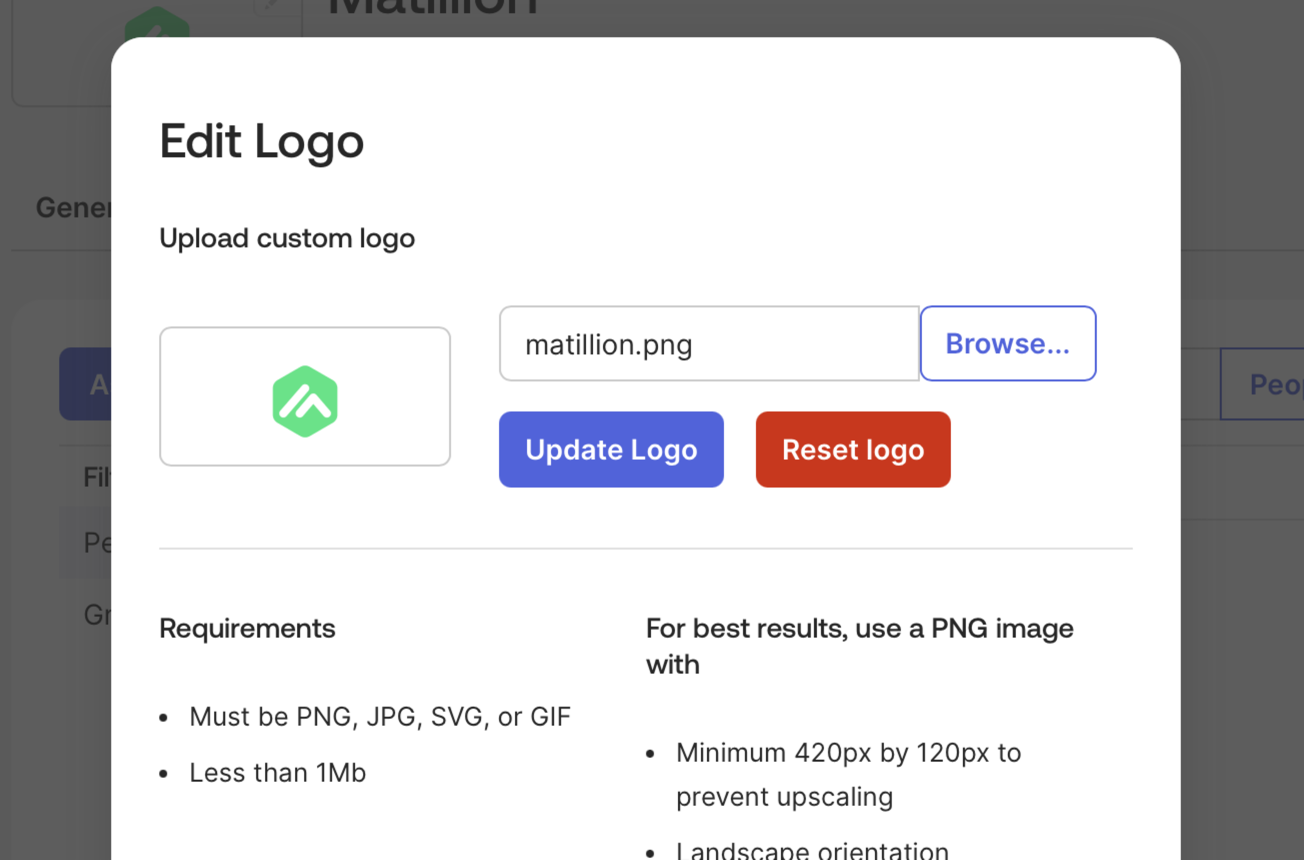Click the large Matillion heading behind the dialog
Image resolution: width=1304 pixels, height=860 pixels.
click(432, 8)
